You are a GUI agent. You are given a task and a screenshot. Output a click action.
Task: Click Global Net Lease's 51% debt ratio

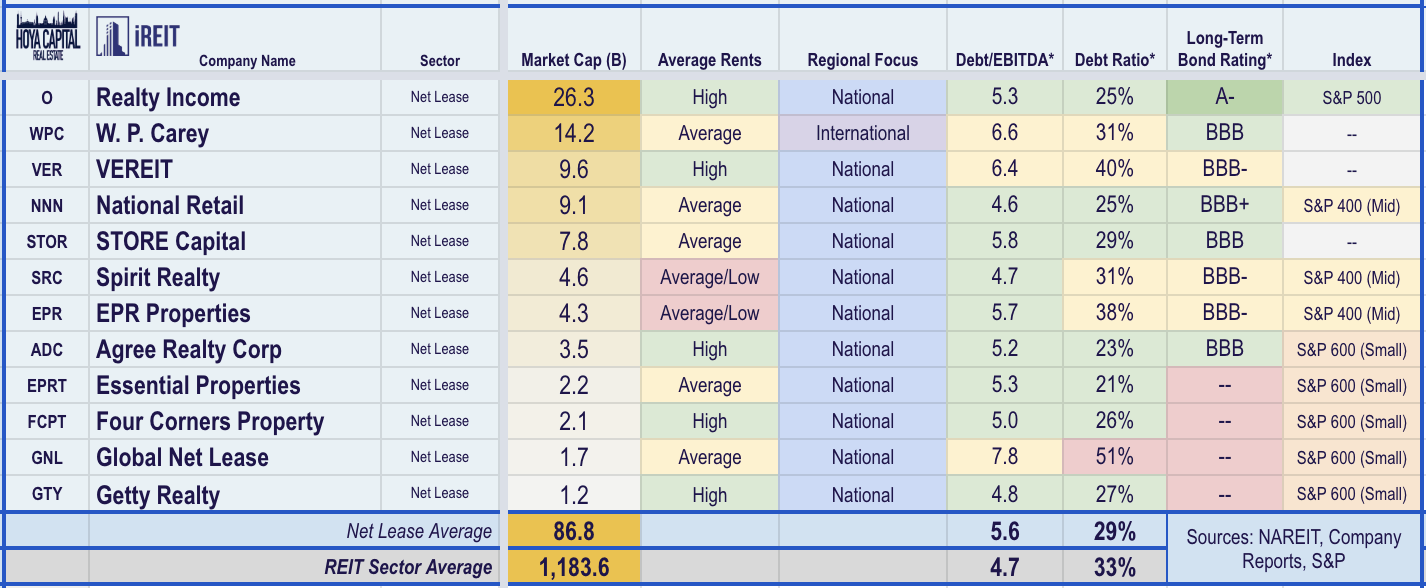click(x=1114, y=458)
